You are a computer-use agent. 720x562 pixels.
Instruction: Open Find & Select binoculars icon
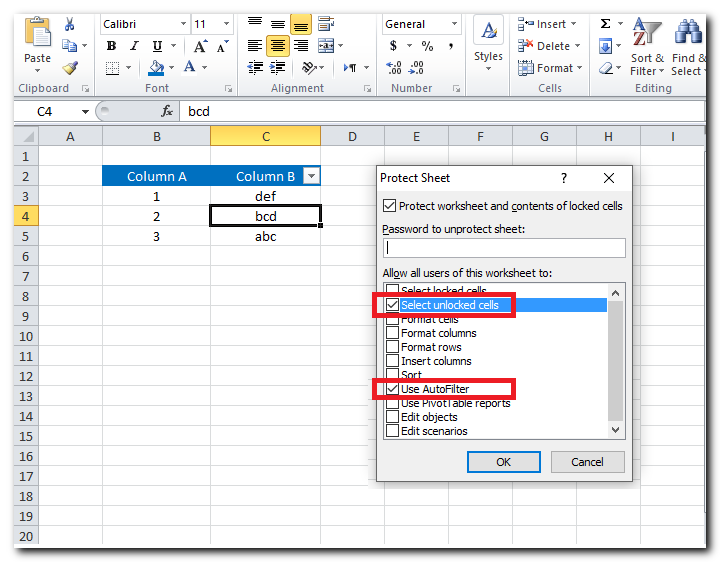tap(688, 32)
